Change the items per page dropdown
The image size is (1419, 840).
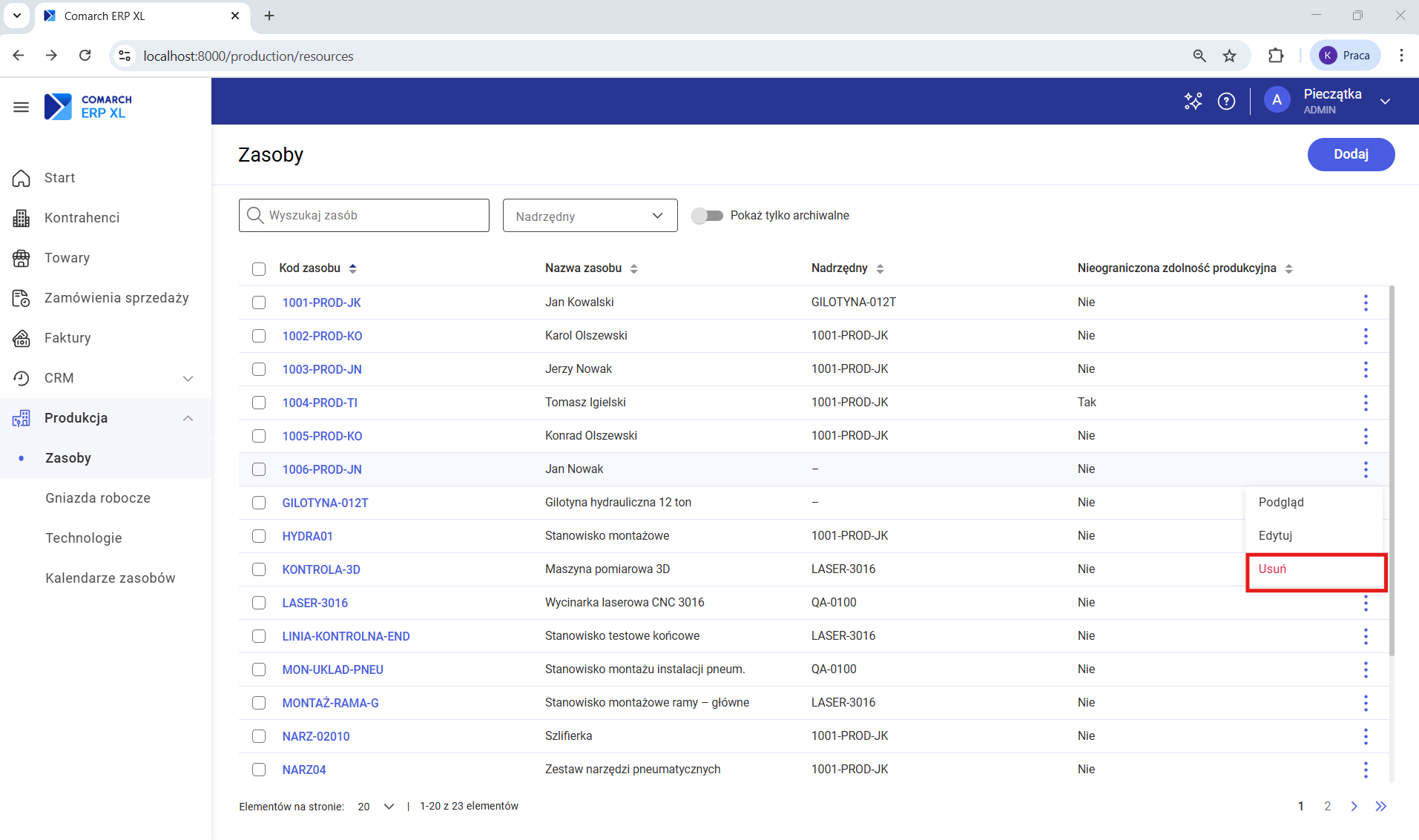(x=376, y=807)
